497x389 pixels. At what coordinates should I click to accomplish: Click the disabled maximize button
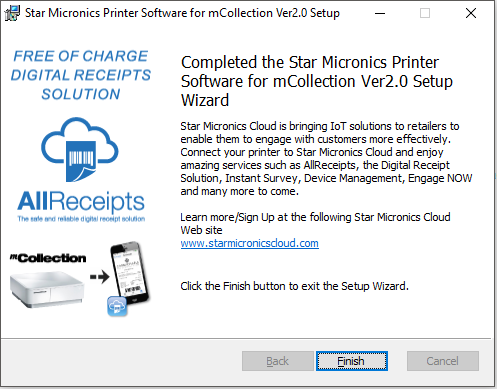425,13
